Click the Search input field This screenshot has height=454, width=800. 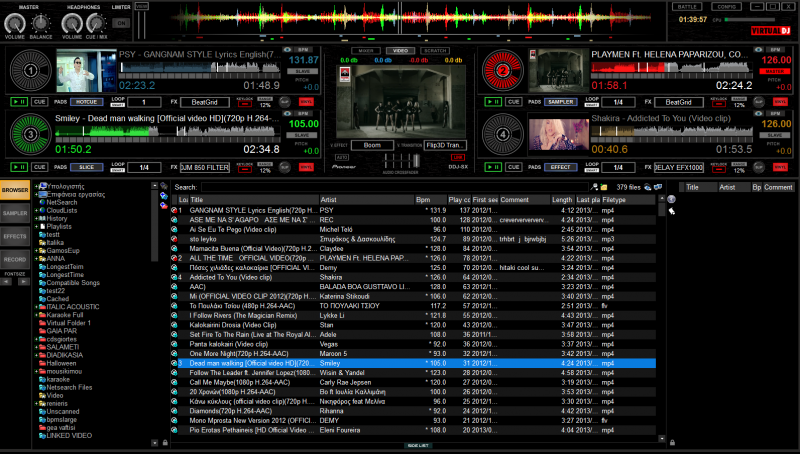pyautogui.click(x=394, y=187)
